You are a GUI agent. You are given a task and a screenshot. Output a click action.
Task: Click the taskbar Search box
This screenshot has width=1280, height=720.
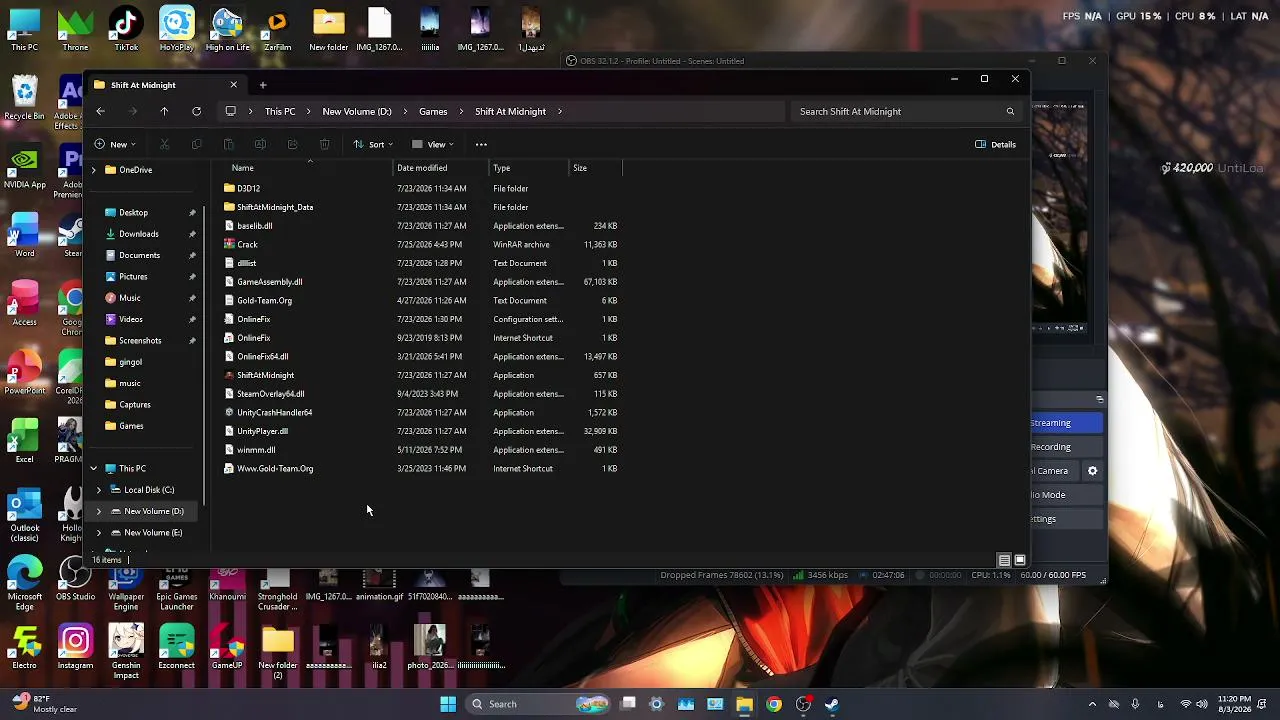coord(537,704)
